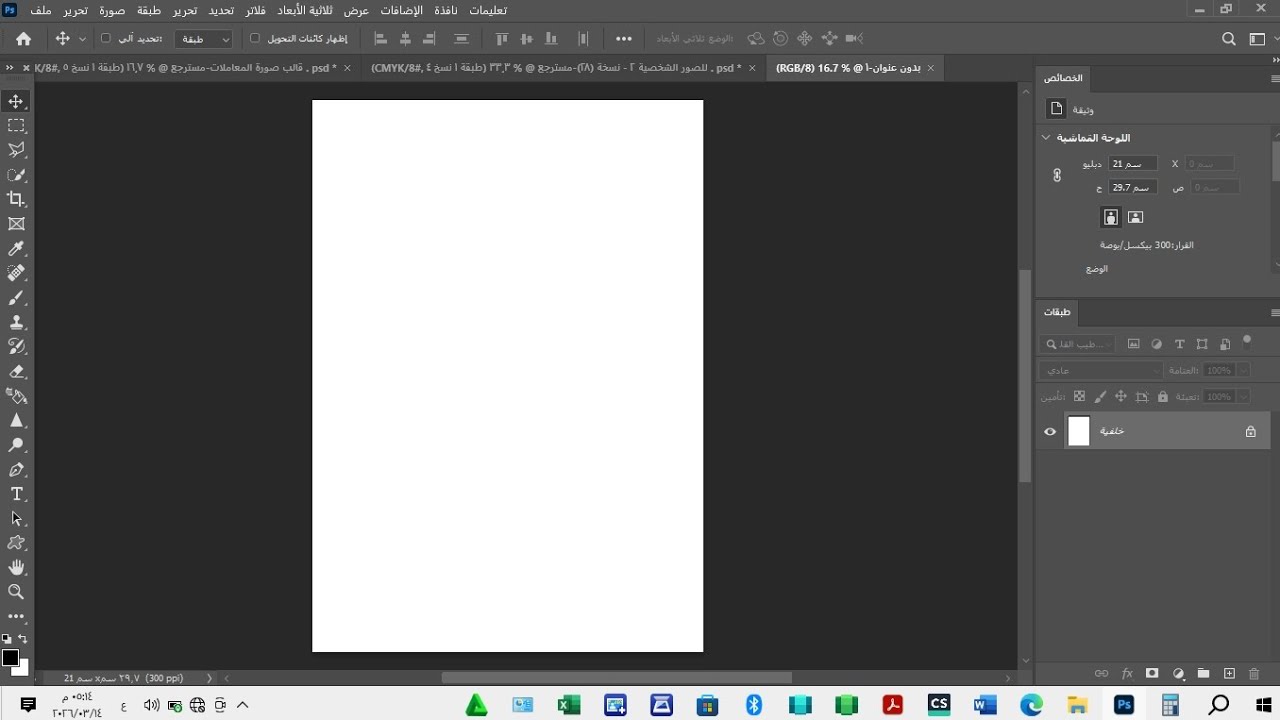Open the طبقة auto-select dropdown
Viewport: 1280px width, 720px height.
tap(203, 39)
